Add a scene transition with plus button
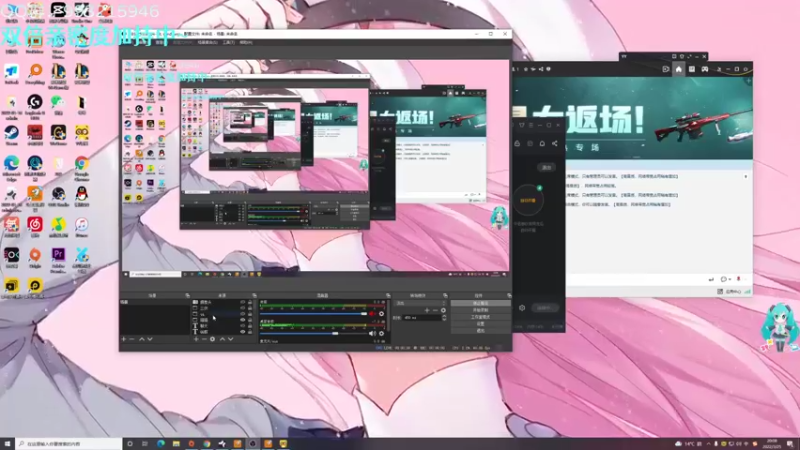This screenshot has height=450, width=800. (x=427, y=310)
